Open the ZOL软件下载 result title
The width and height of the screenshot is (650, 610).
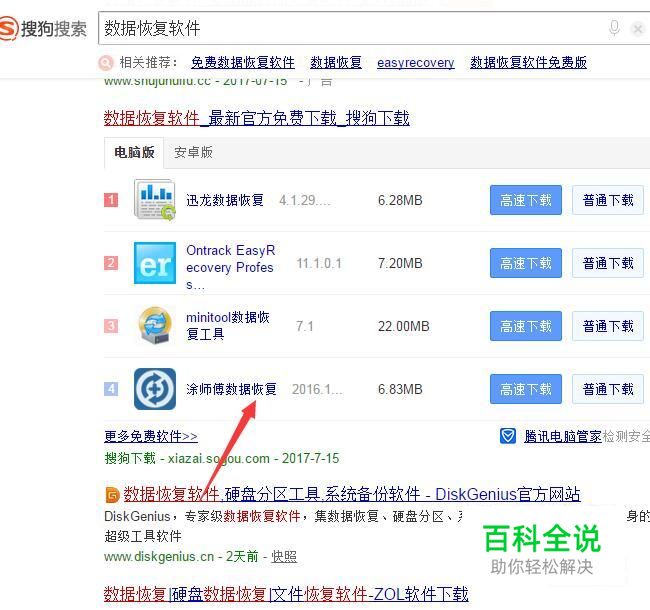click(x=286, y=594)
